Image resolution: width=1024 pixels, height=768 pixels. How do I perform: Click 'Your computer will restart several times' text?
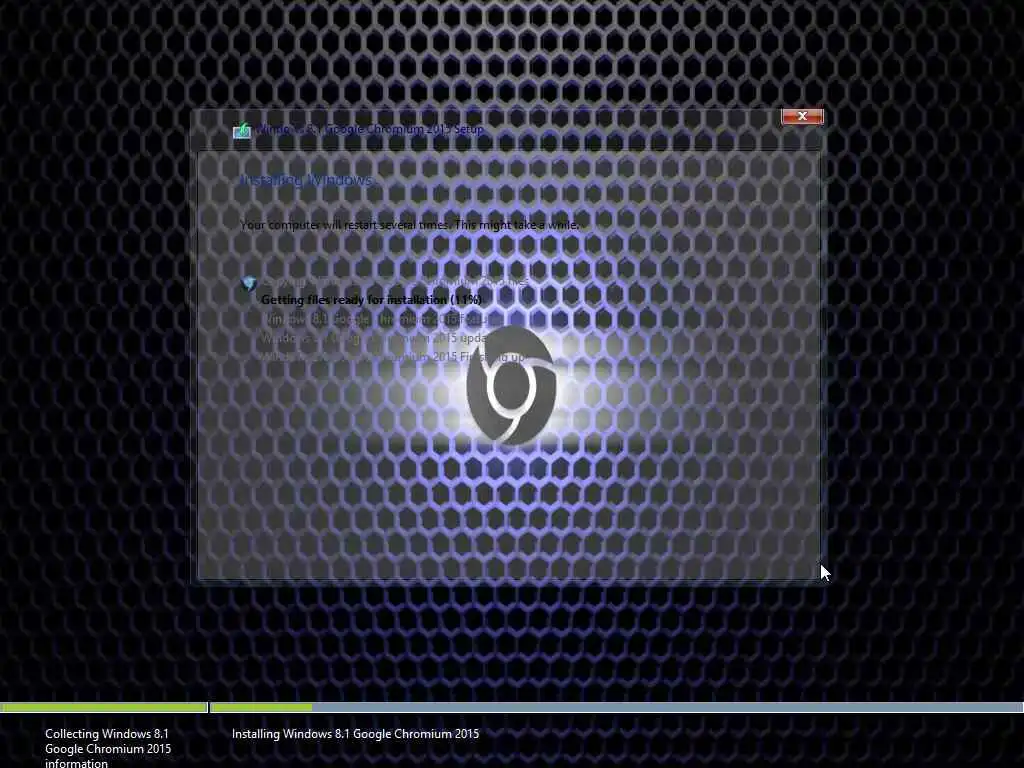click(x=409, y=225)
